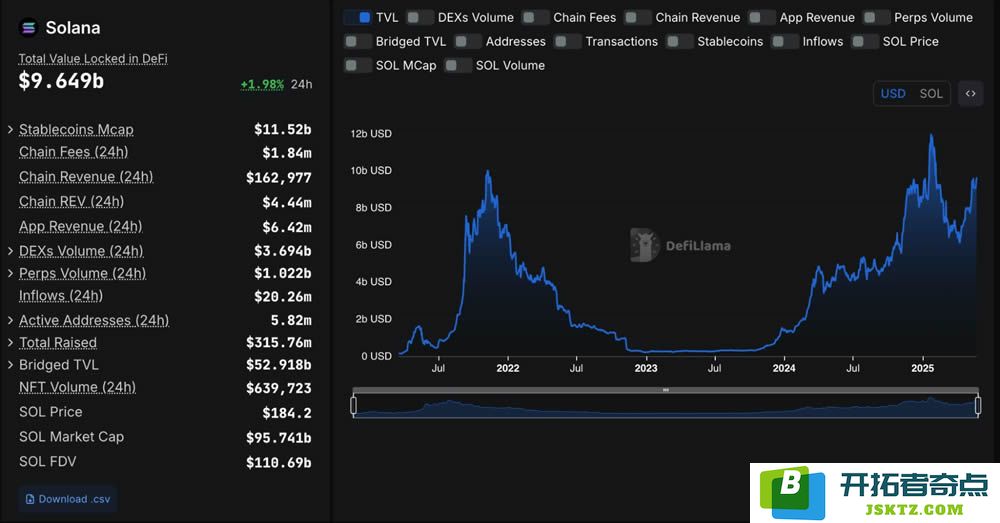Click the +1.98% 24h change value
This screenshot has height=523, width=1000.
point(262,84)
